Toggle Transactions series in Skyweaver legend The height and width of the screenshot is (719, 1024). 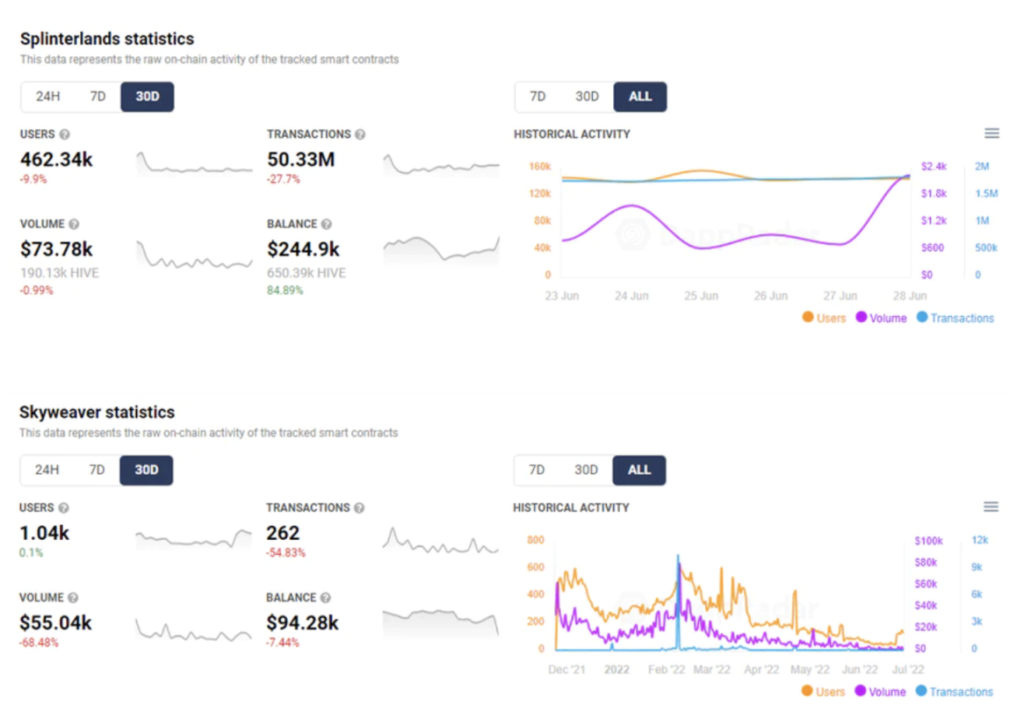954,692
